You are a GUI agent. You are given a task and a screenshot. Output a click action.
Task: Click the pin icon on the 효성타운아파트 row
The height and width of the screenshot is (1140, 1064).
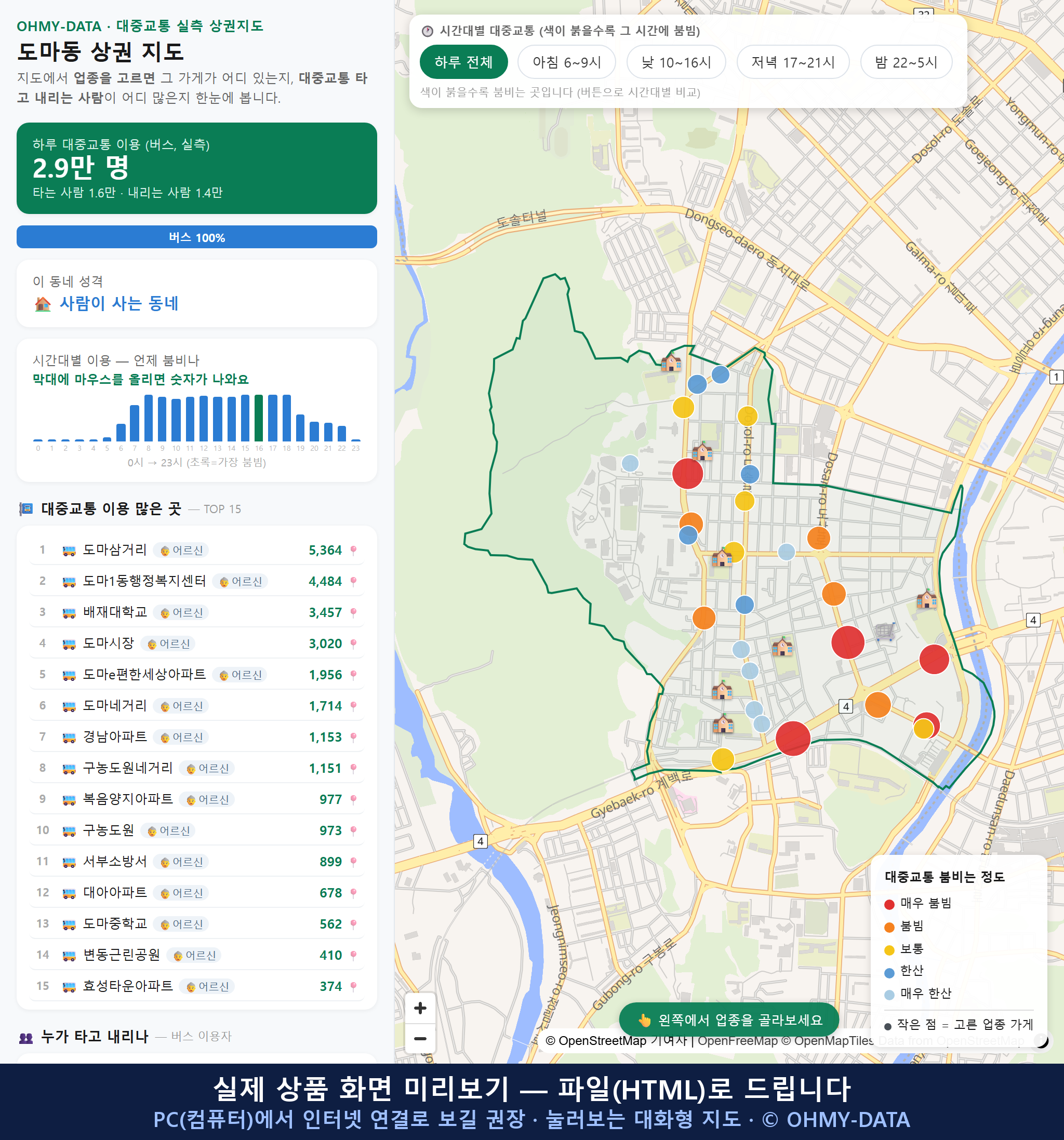tap(353, 986)
